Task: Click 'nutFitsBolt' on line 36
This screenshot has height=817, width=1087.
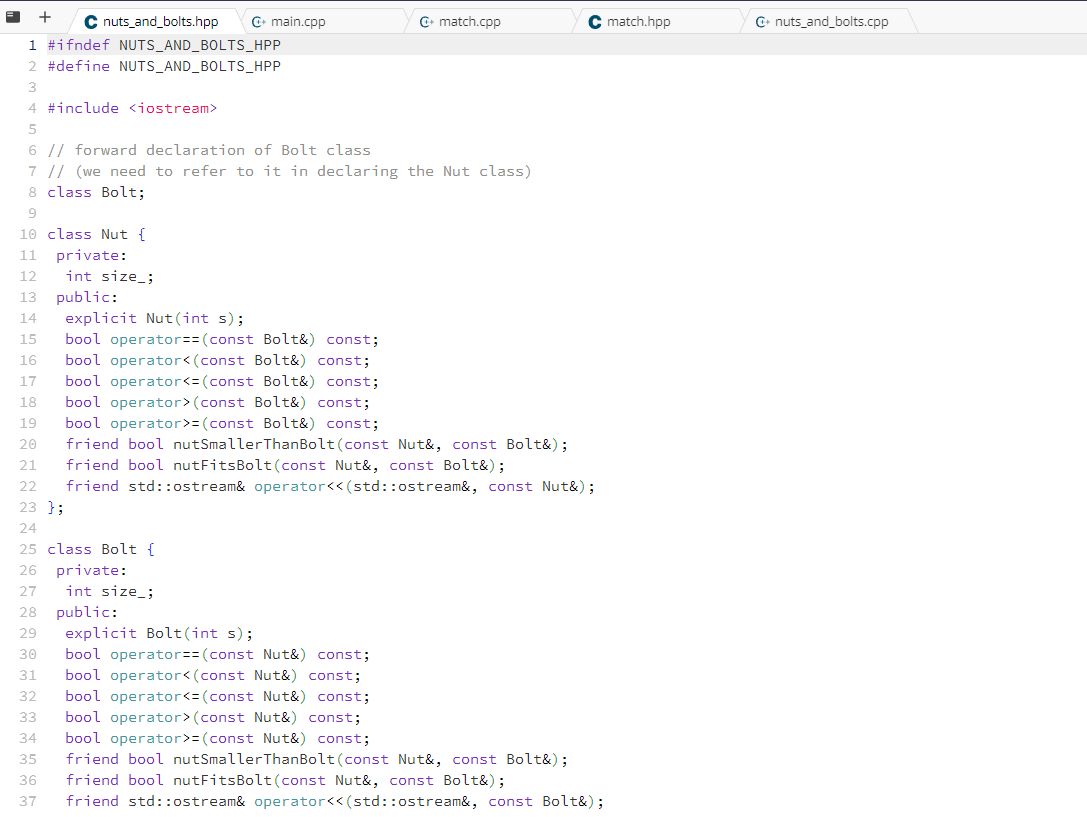Action: tap(223, 780)
